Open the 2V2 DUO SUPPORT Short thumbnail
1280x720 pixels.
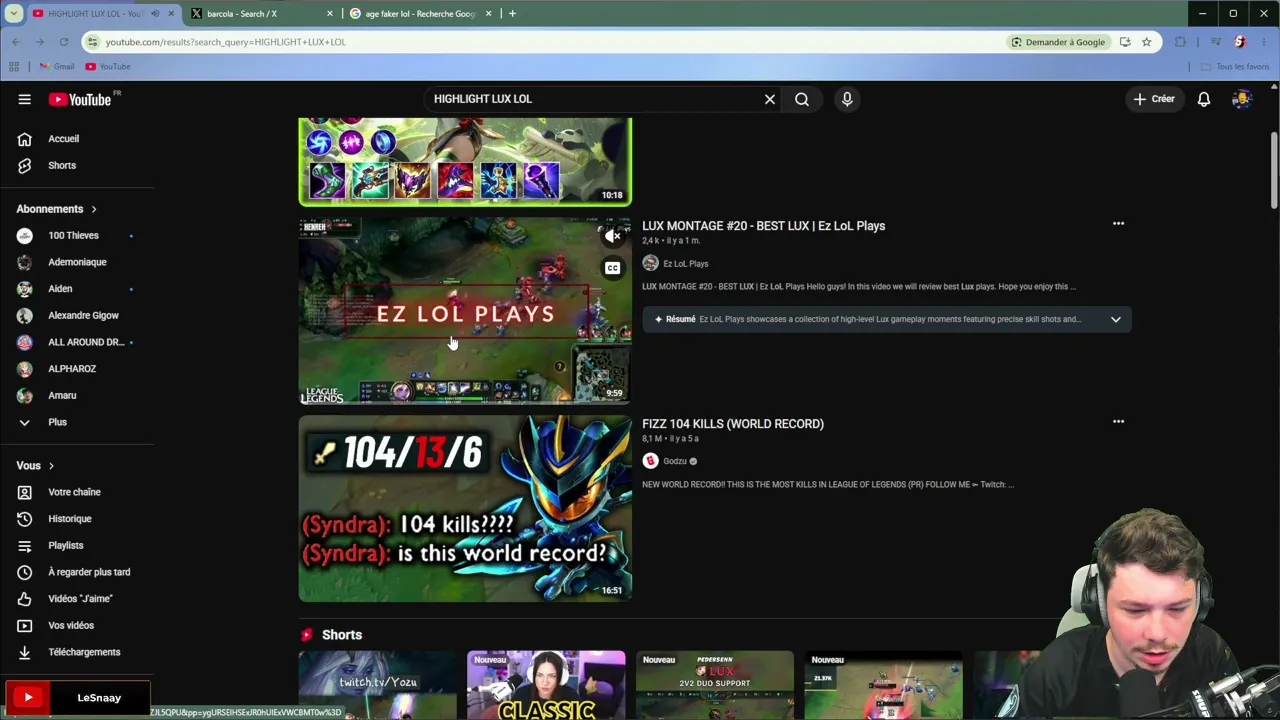pos(715,685)
